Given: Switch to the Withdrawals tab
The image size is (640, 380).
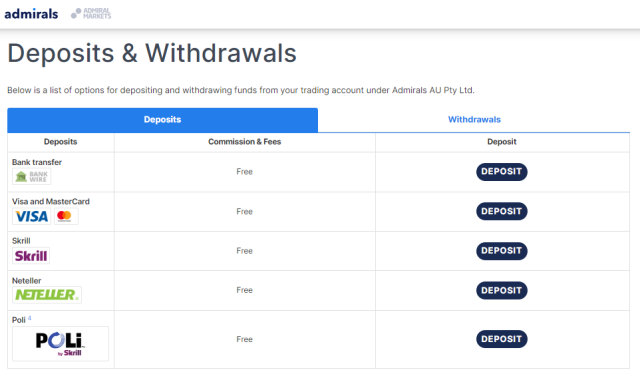Looking at the screenshot, I should (474, 120).
